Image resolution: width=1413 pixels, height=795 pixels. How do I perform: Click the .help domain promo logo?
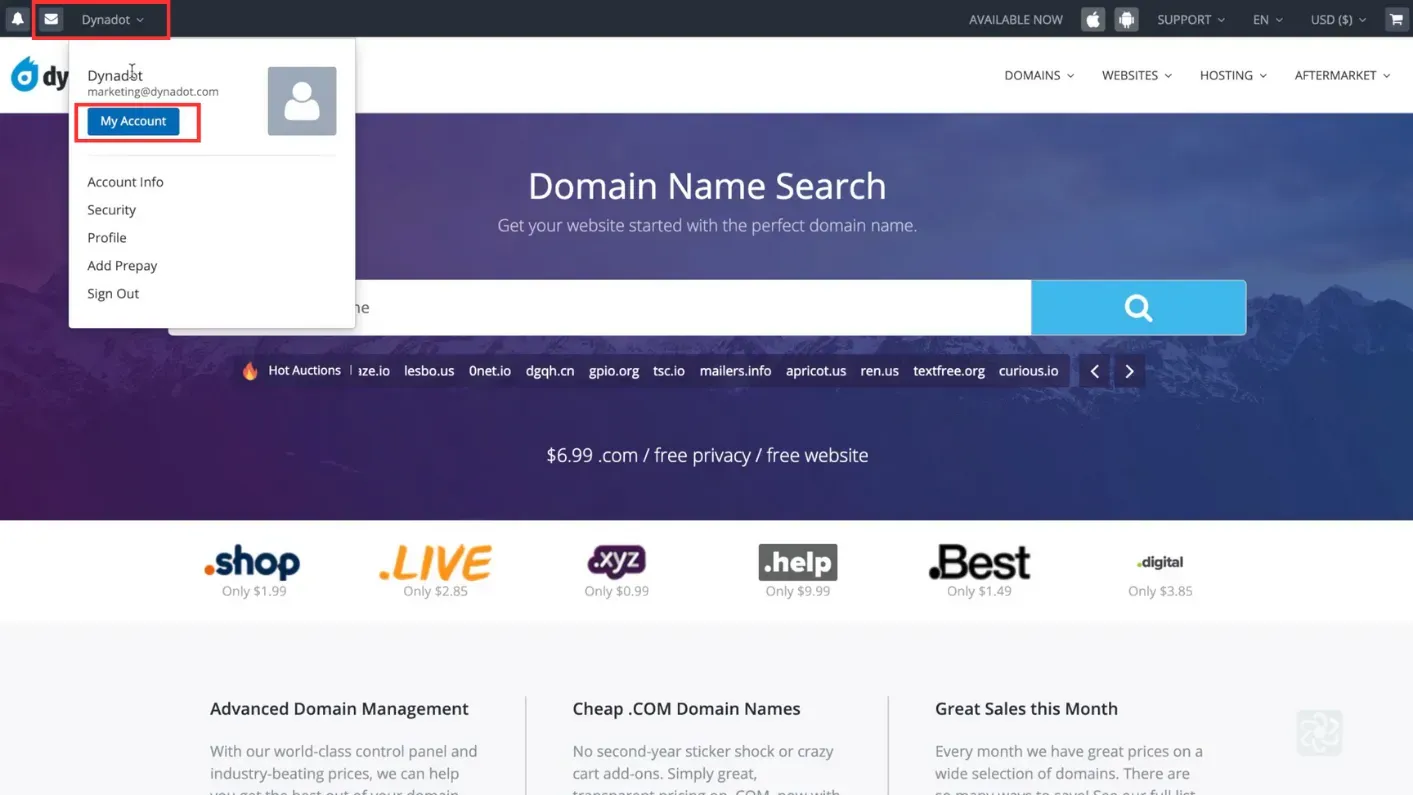pyautogui.click(x=798, y=562)
